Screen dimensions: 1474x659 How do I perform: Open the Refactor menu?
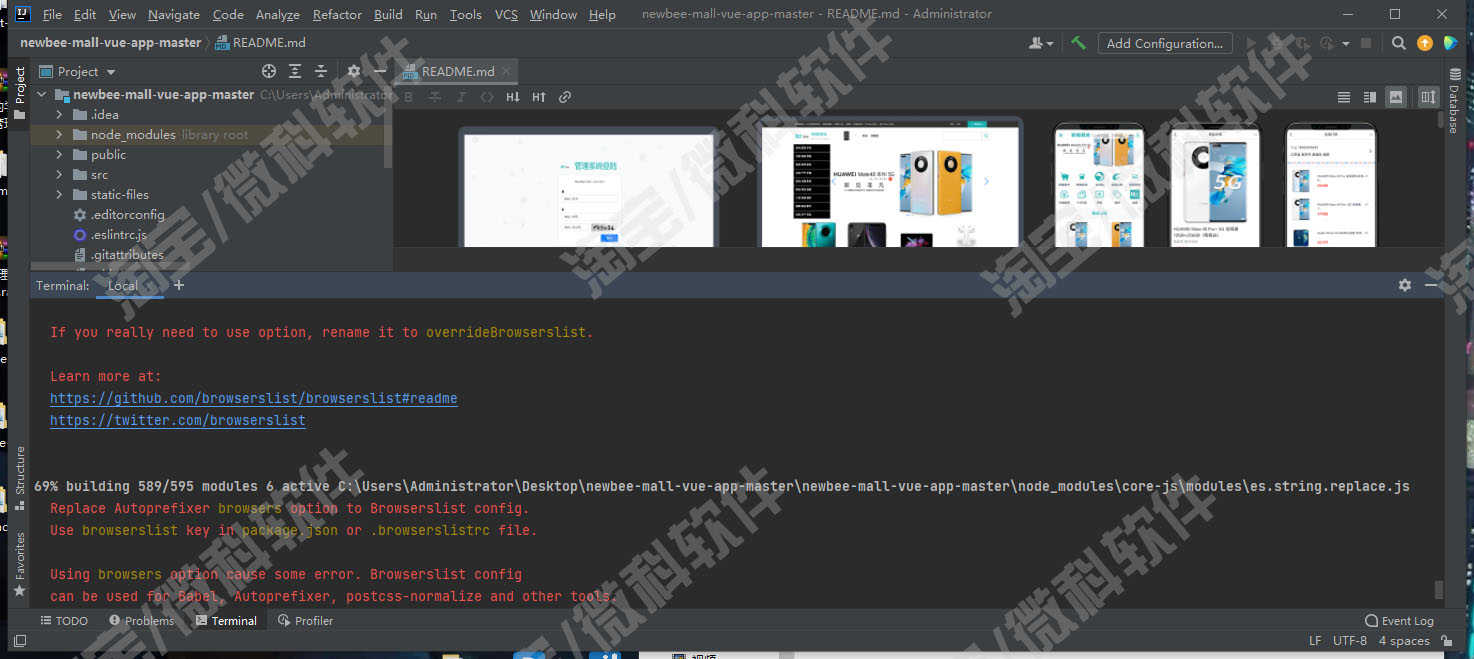[337, 14]
